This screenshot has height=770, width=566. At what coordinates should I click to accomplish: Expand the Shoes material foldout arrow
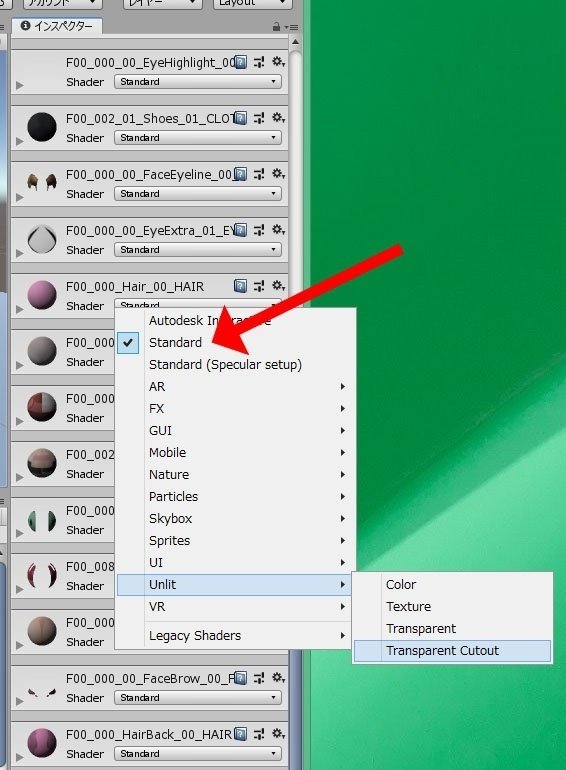click(20, 141)
